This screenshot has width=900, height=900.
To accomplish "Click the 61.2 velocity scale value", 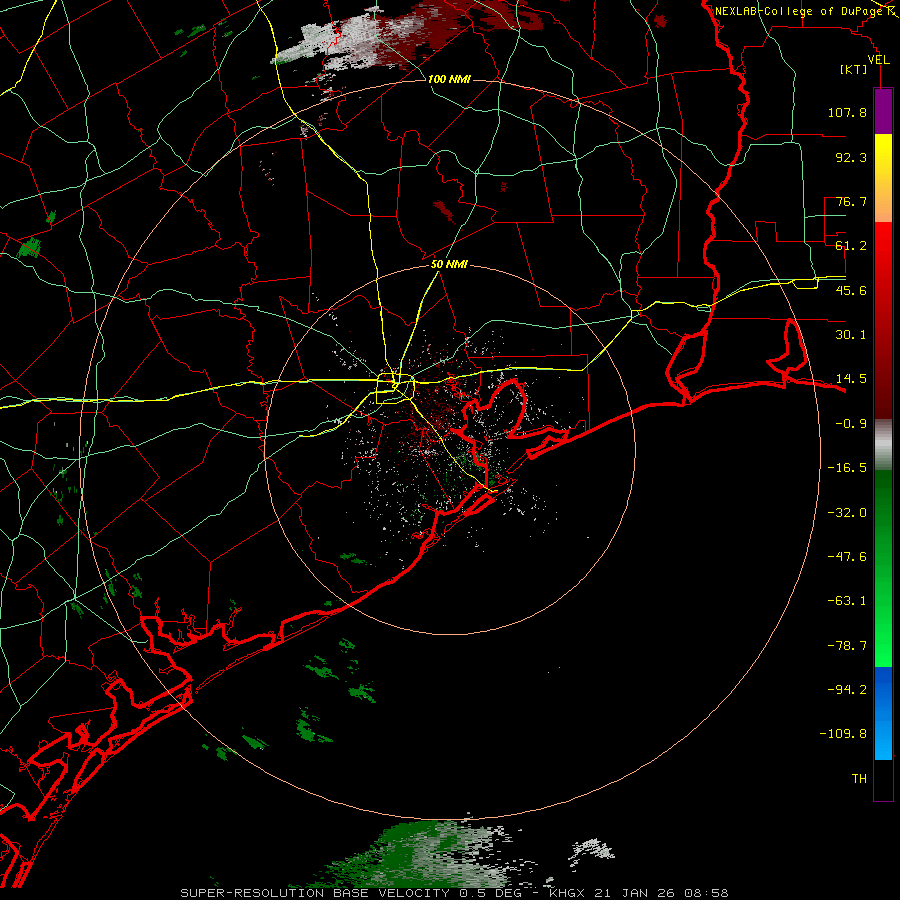I will [851, 246].
